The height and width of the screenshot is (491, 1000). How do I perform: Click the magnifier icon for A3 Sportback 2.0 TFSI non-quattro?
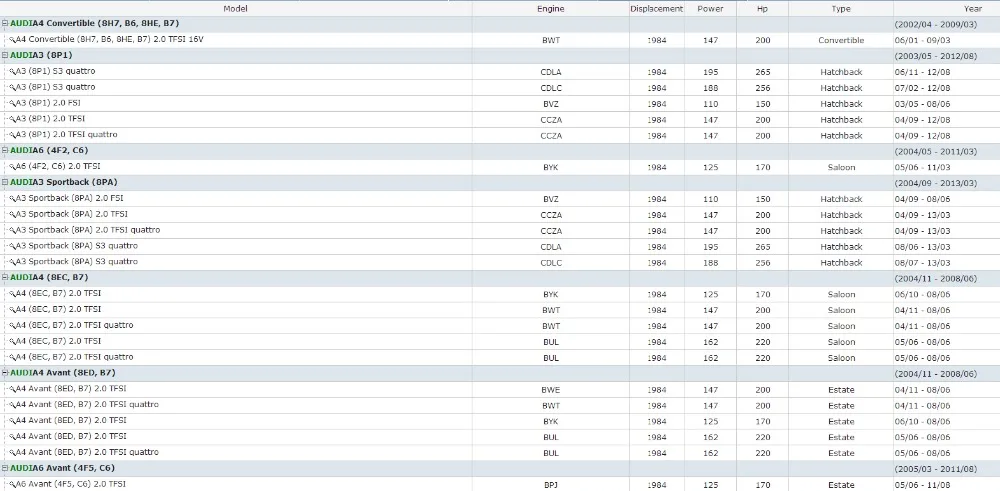(12, 214)
